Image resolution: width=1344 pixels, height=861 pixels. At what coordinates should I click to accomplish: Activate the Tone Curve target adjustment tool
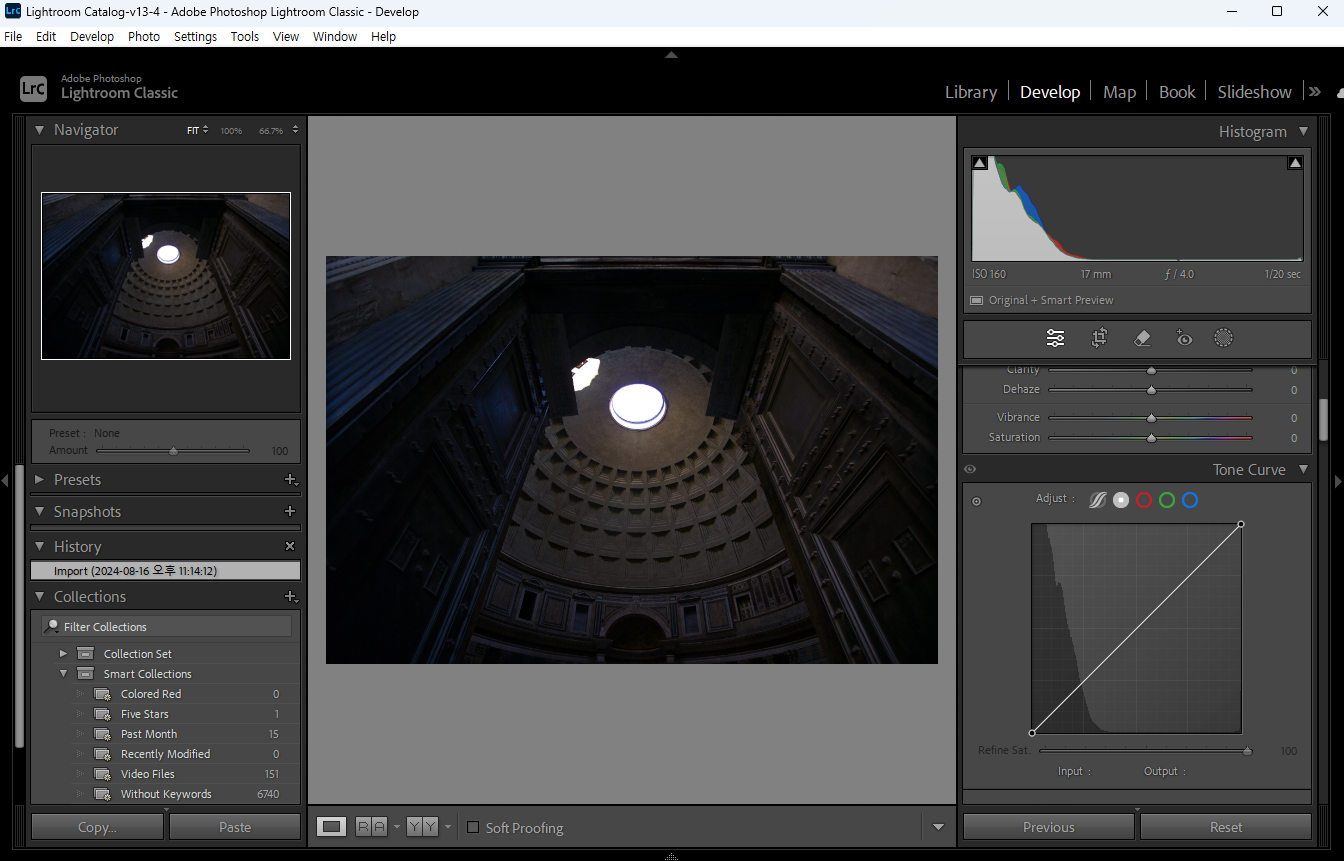(x=977, y=501)
